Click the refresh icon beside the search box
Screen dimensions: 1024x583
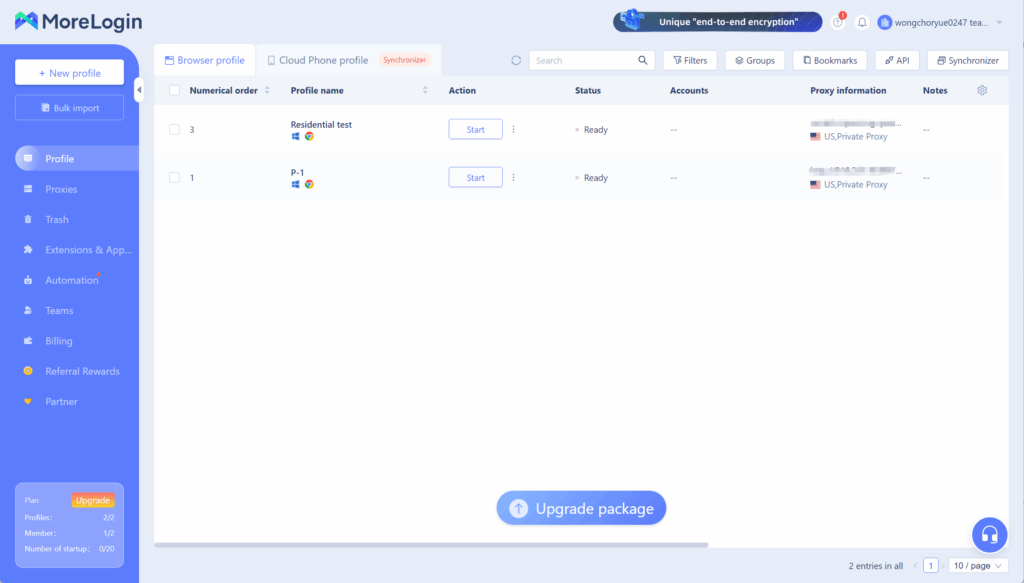tap(516, 60)
